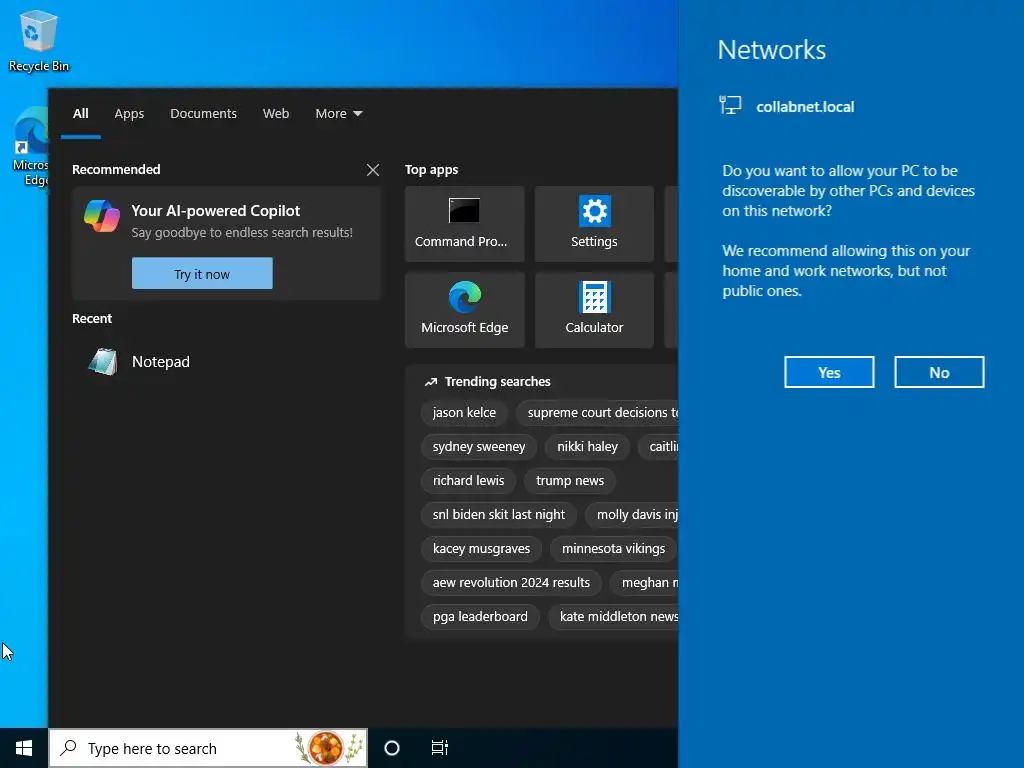Open Task View on the taskbar

click(440, 748)
